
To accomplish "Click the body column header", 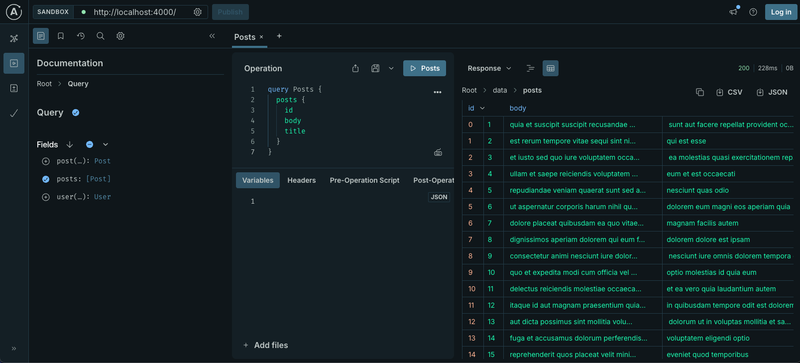I will (518, 108).
